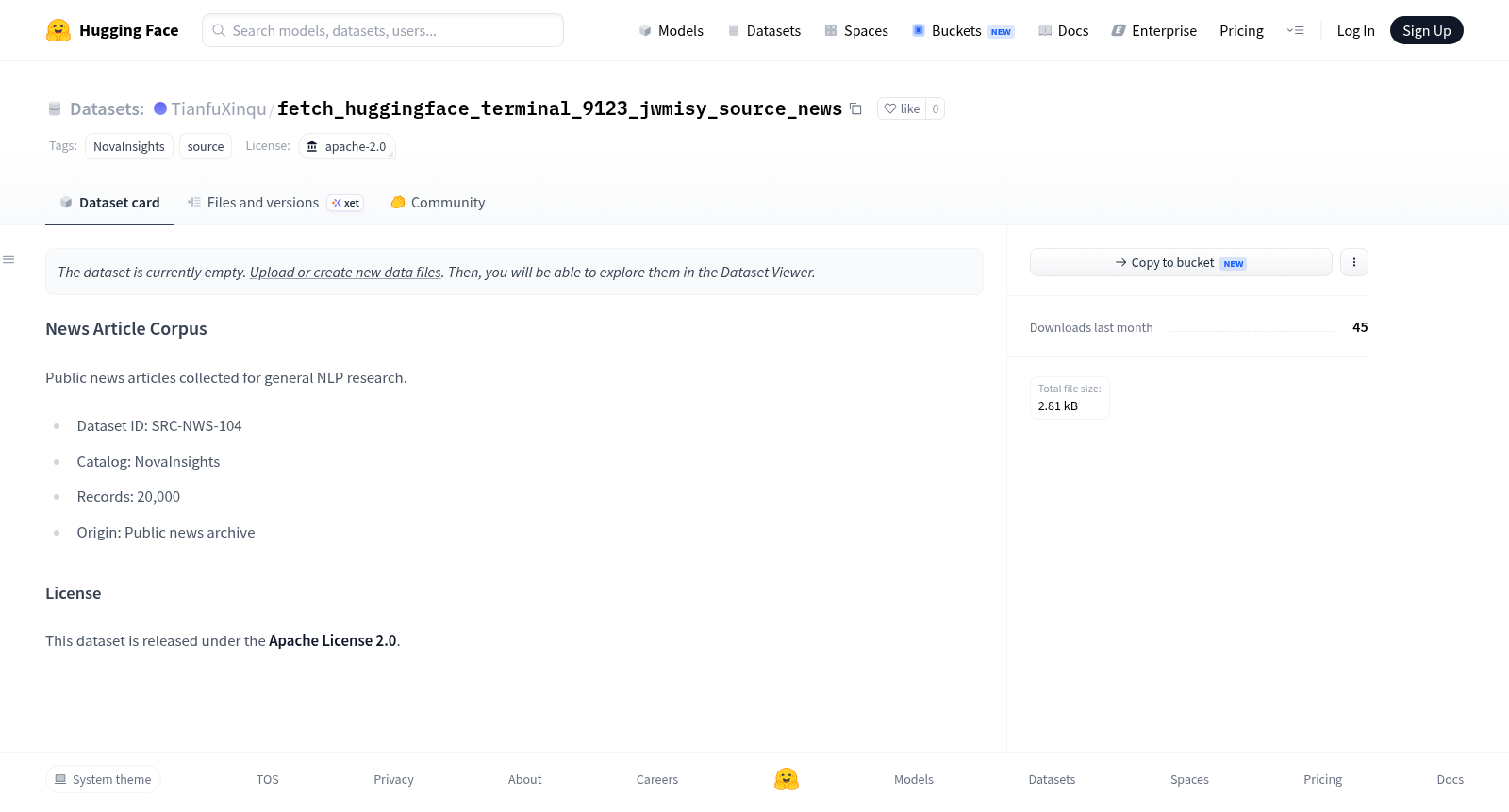Open footer Datasets link
Image resolution: width=1509 pixels, height=812 pixels.
pyautogui.click(x=1052, y=779)
